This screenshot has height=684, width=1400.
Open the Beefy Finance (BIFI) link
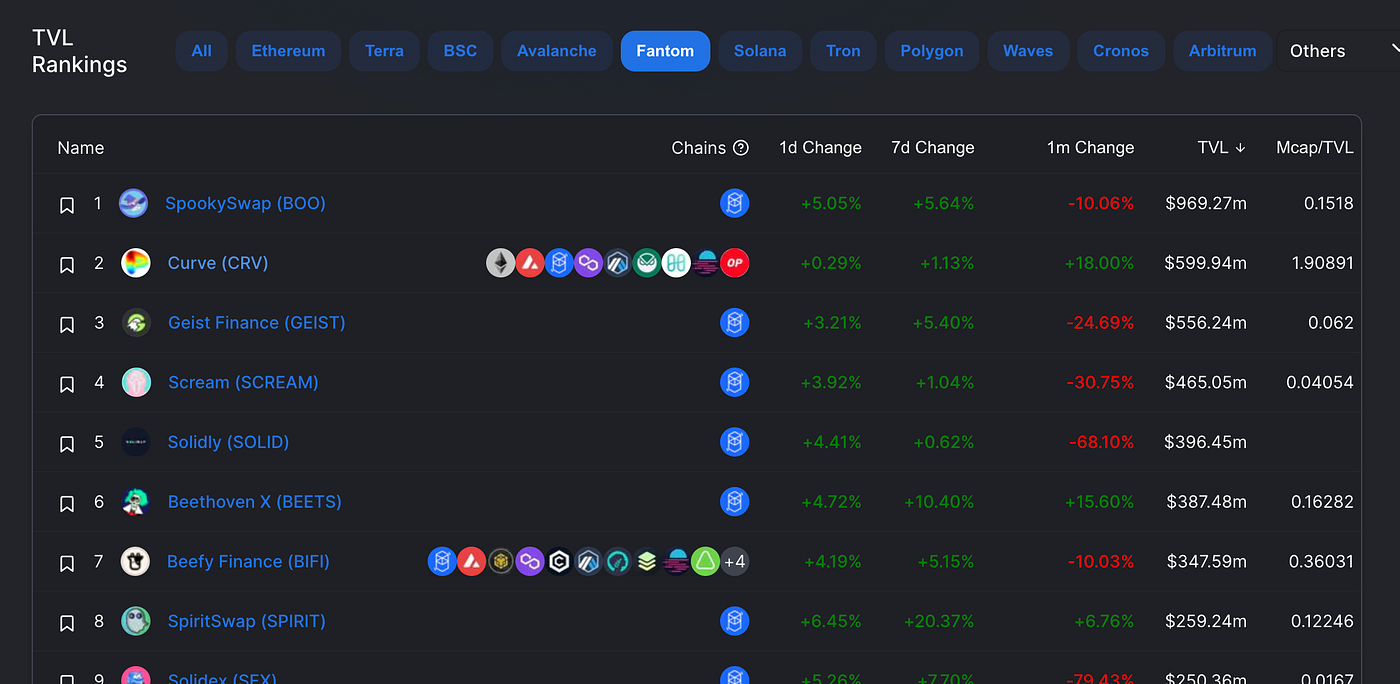[248, 561]
